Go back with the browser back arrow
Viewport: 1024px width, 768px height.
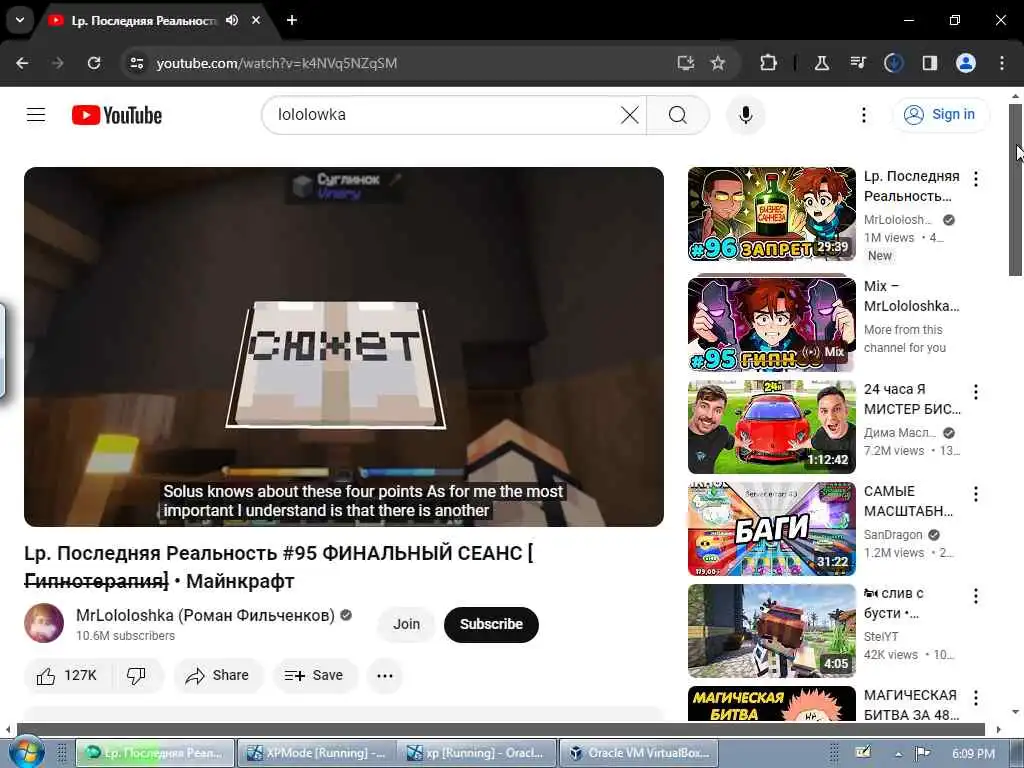pos(22,63)
